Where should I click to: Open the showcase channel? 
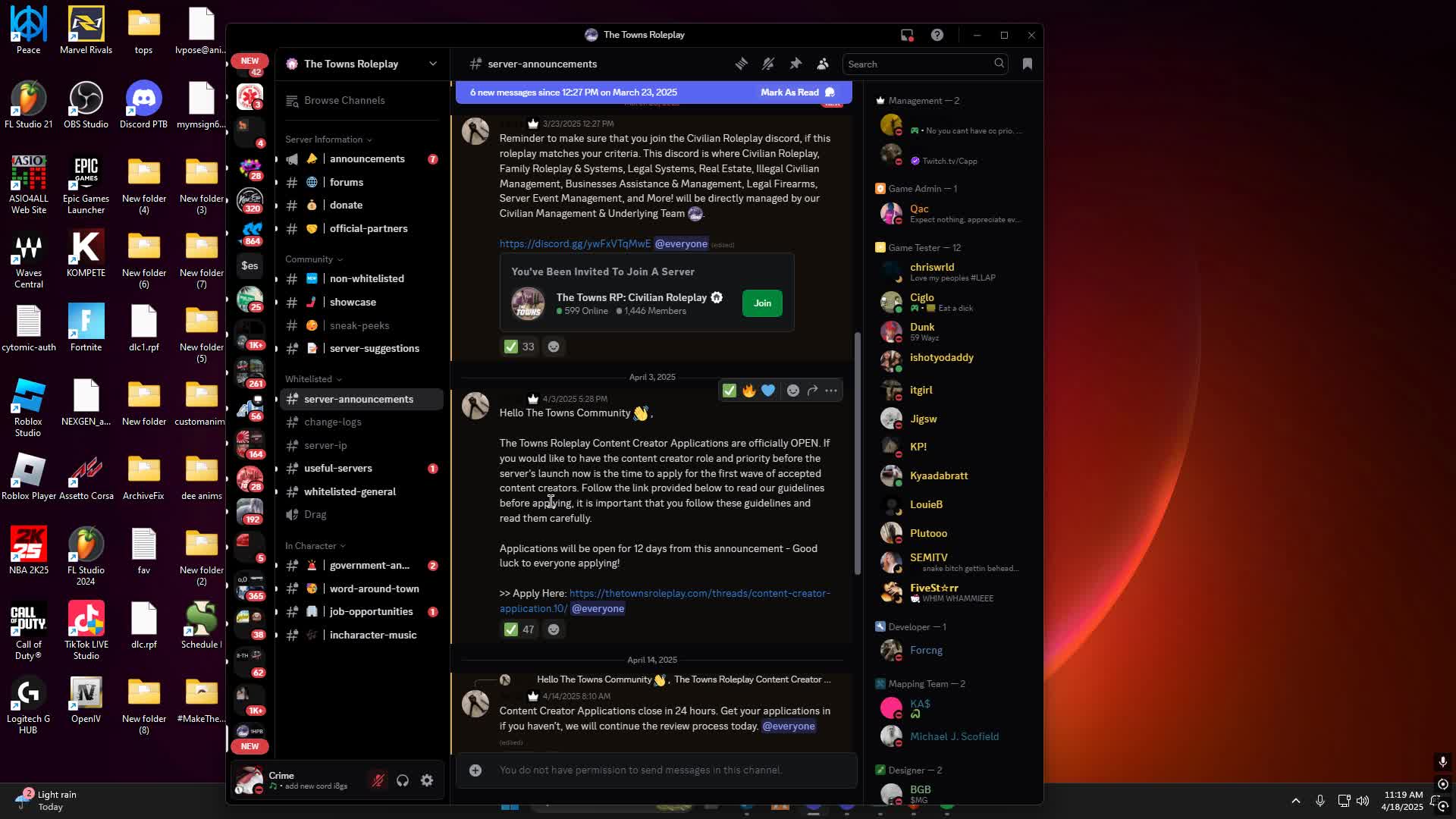click(x=361, y=303)
